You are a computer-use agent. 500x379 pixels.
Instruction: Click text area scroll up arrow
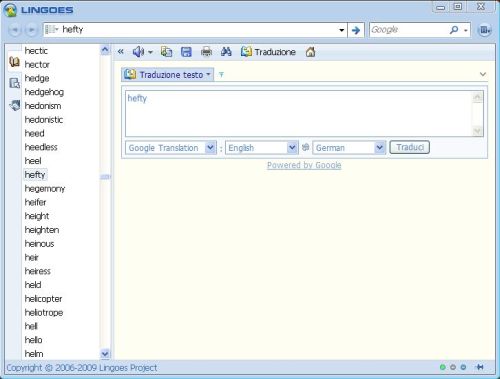click(477, 97)
